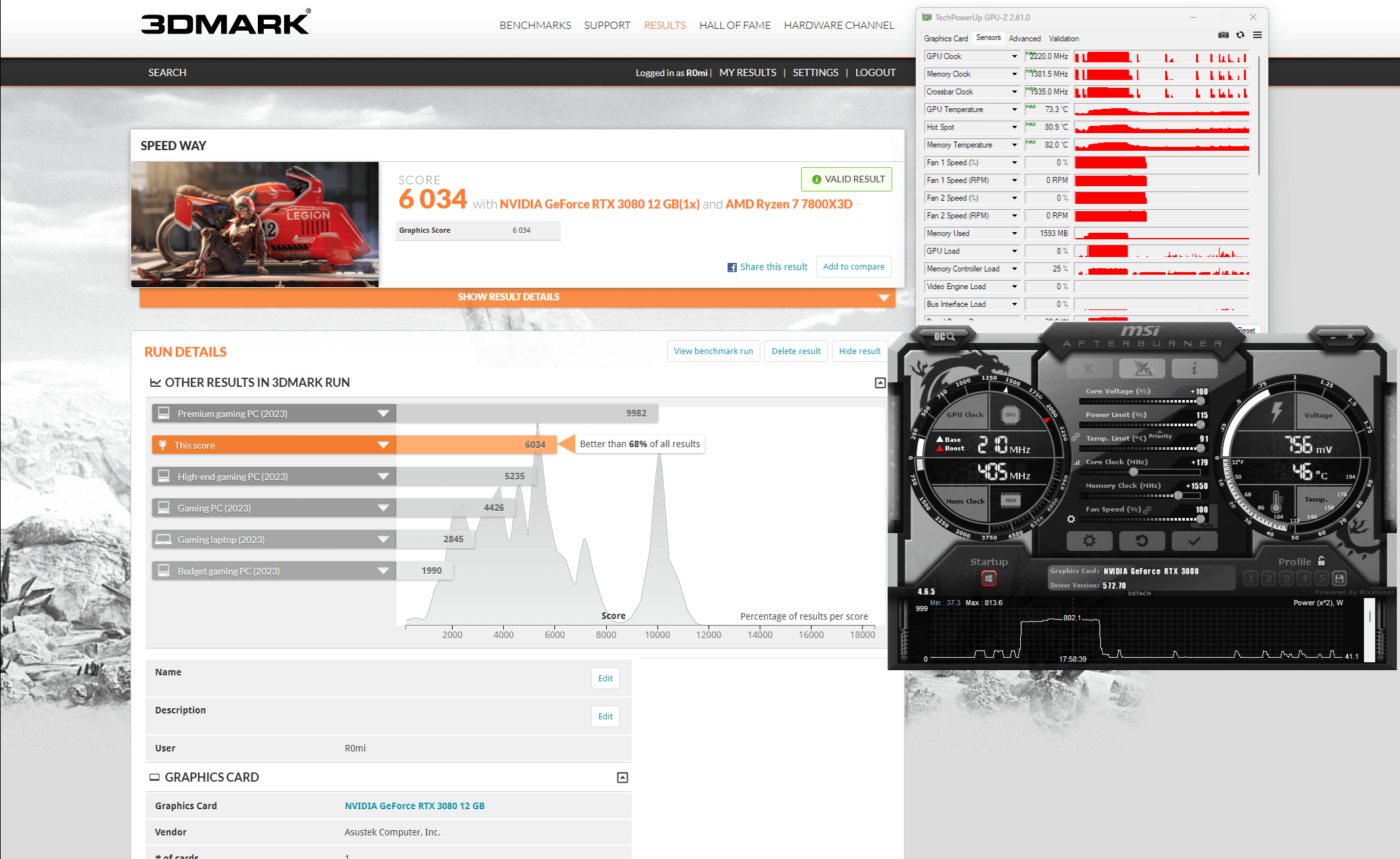1400x859 pixels.
Task: Click the Afterburner voltage lightning icon
Action: point(1276,412)
